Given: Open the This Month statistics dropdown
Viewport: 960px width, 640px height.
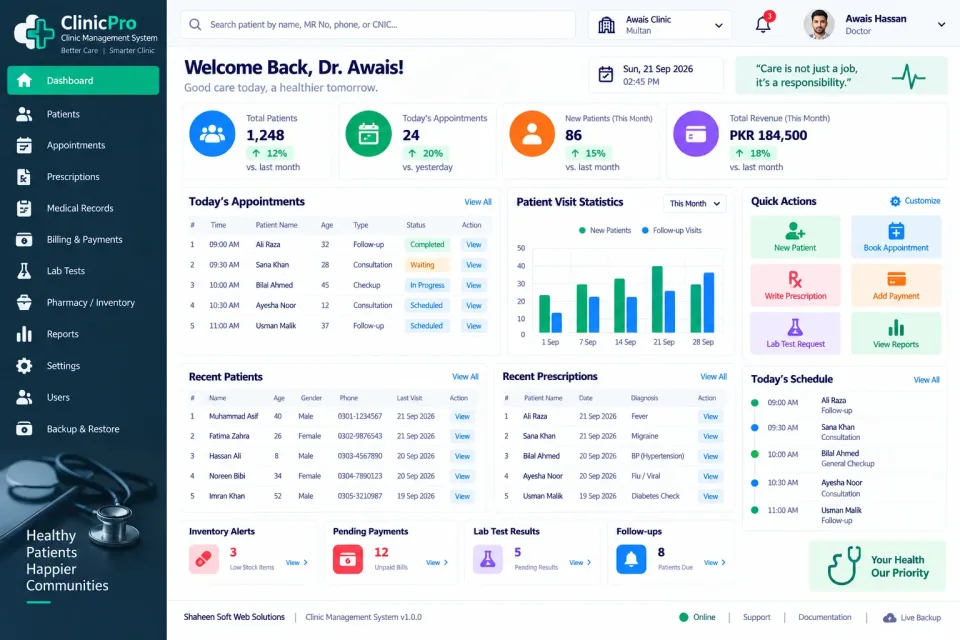Looking at the screenshot, I should pos(694,203).
